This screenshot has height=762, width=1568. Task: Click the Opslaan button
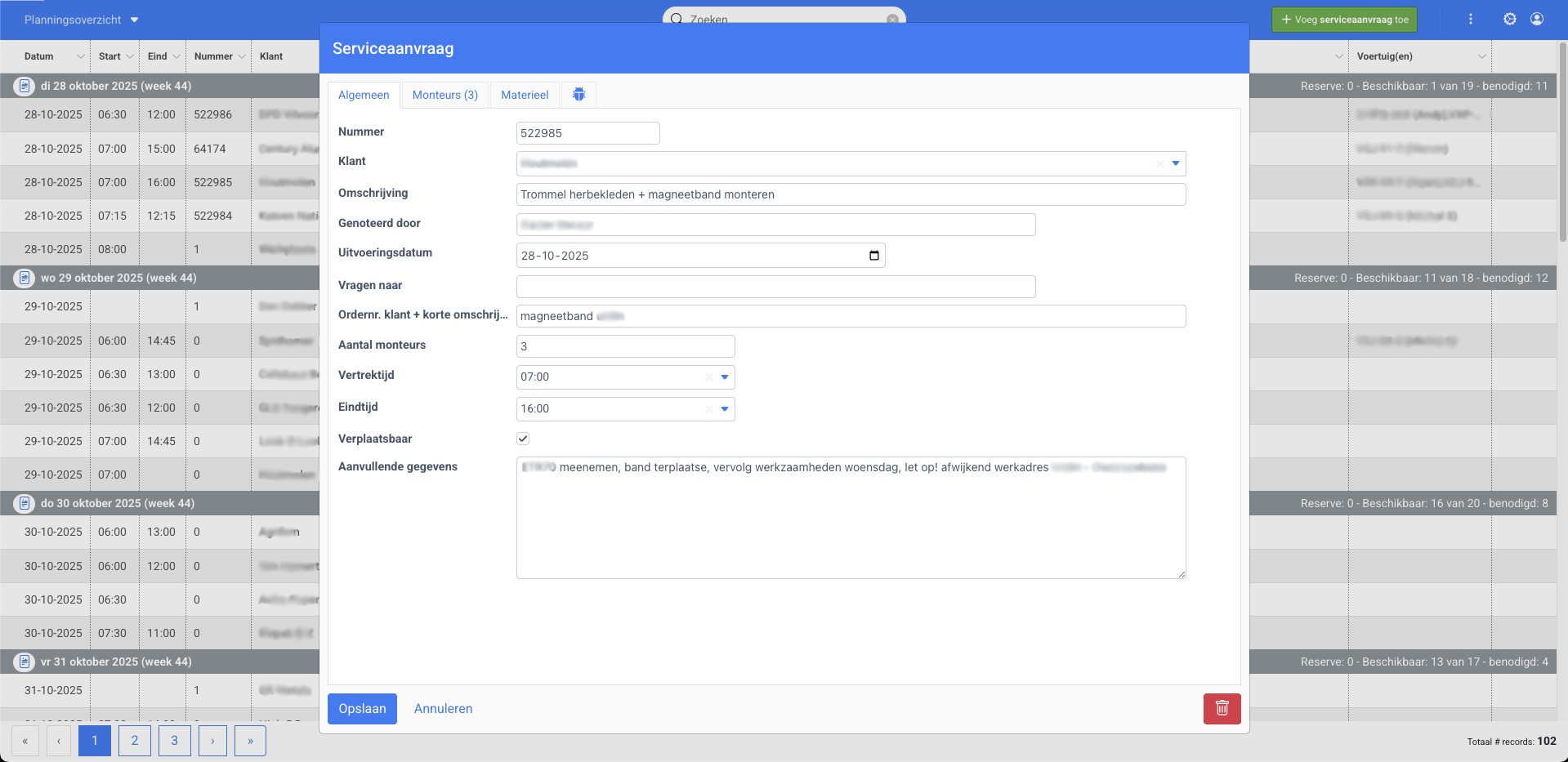(362, 708)
